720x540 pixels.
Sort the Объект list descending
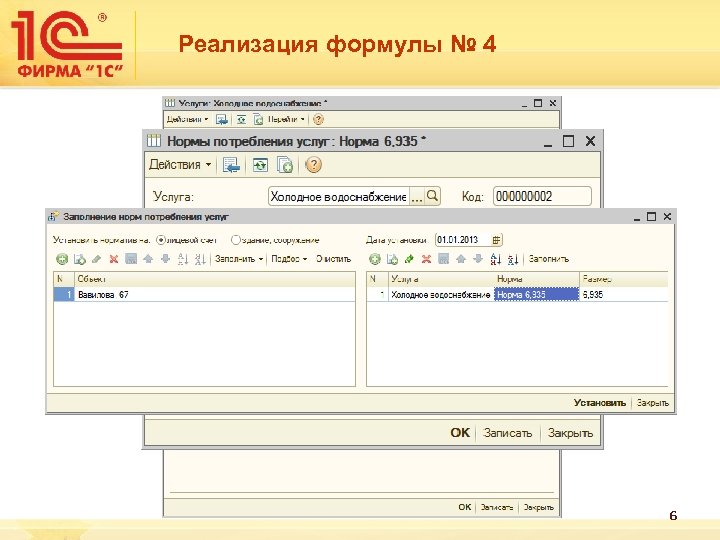pos(200,259)
